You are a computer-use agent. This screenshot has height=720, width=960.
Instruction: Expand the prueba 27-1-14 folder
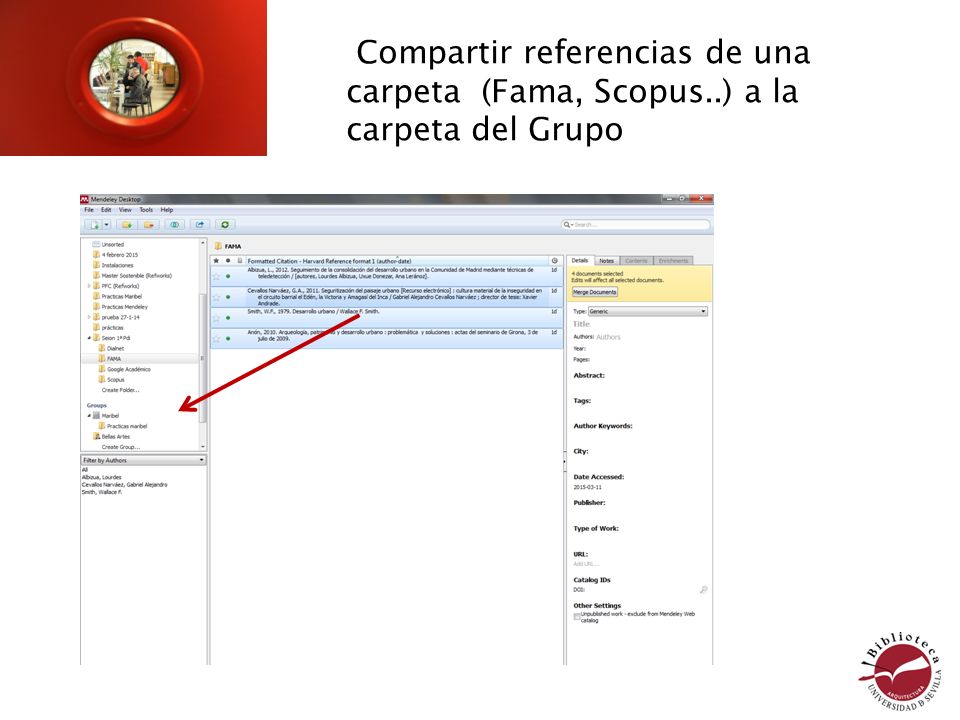[x=89, y=317]
